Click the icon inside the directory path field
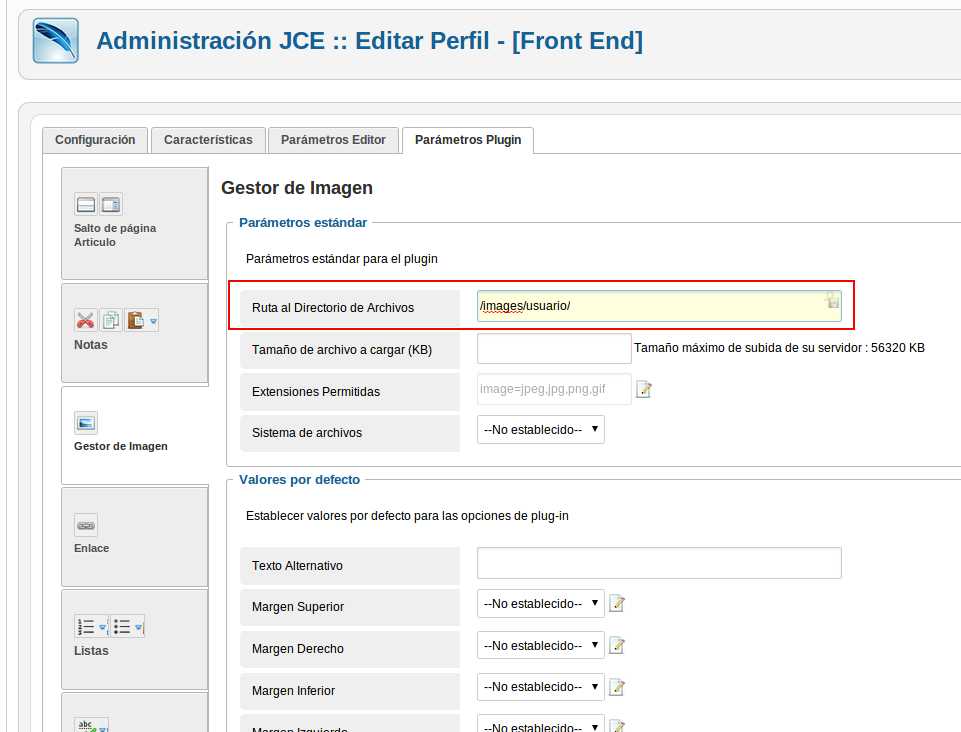The width and height of the screenshot is (961, 732). [x=832, y=300]
